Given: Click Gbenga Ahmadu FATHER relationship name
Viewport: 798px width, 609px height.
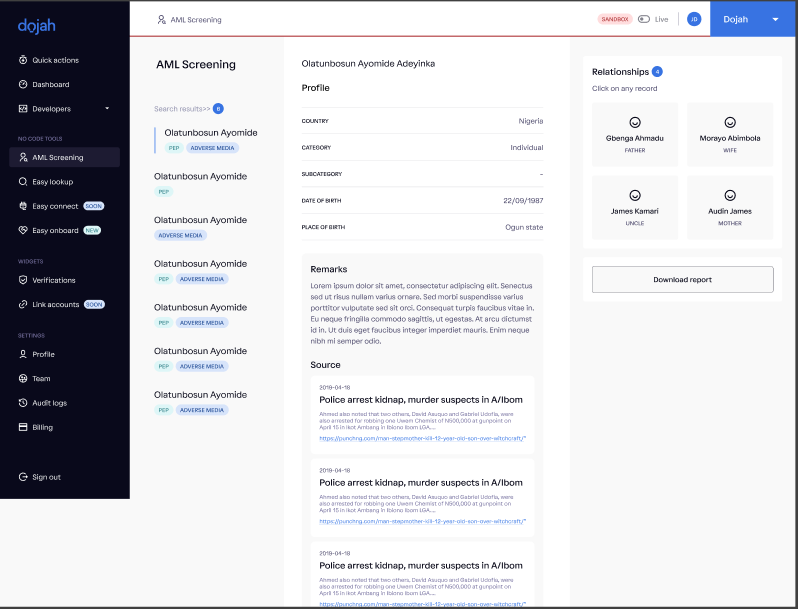Looking at the screenshot, I should pos(635,138).
